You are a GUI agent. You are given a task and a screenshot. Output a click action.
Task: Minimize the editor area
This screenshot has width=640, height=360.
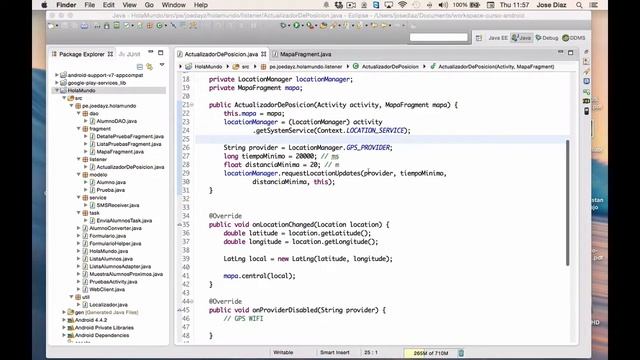coord(560,52)
